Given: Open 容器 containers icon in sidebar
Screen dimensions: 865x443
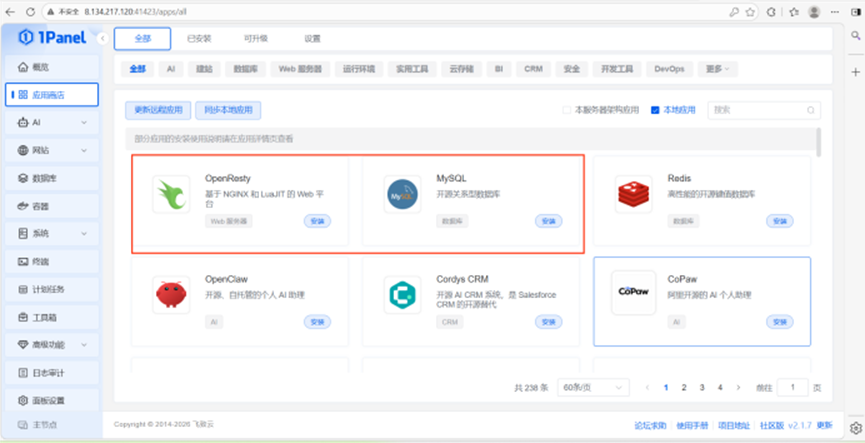Looking at the screenshot, I should point(23,206).
